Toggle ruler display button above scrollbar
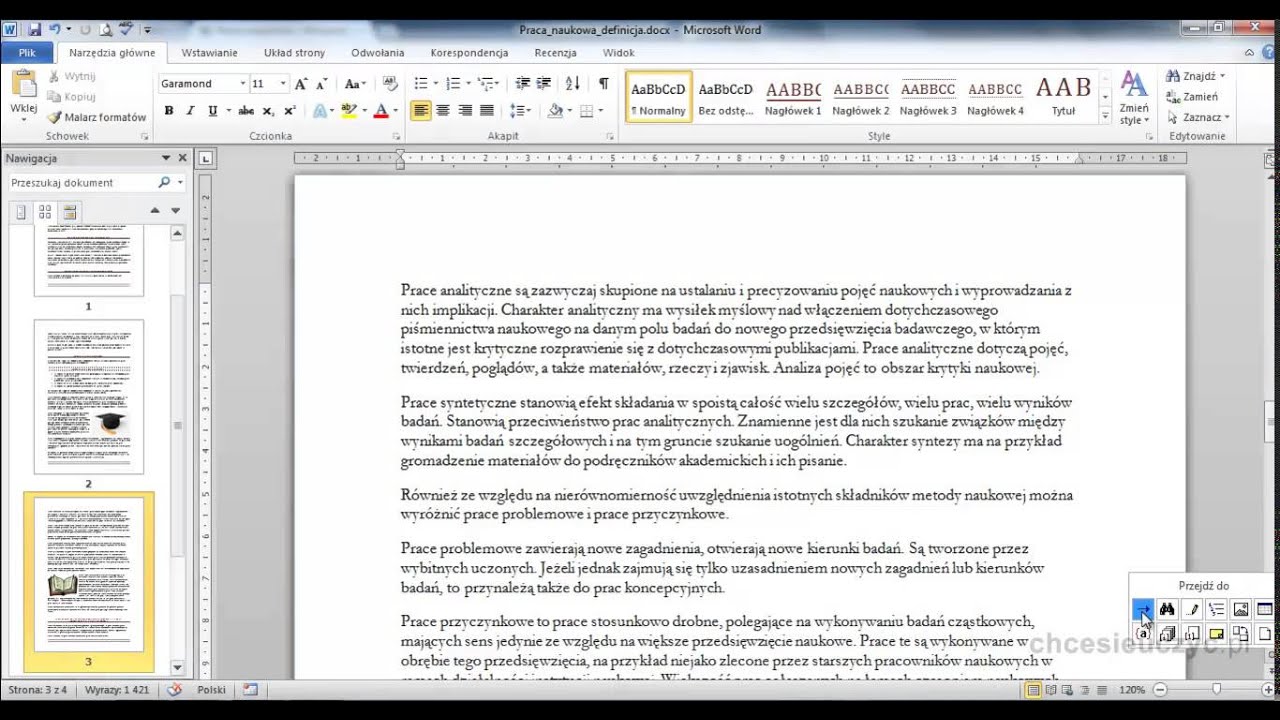This screenshot has height=720, width=1280. pyautogui.click(x=1270, y=158)
